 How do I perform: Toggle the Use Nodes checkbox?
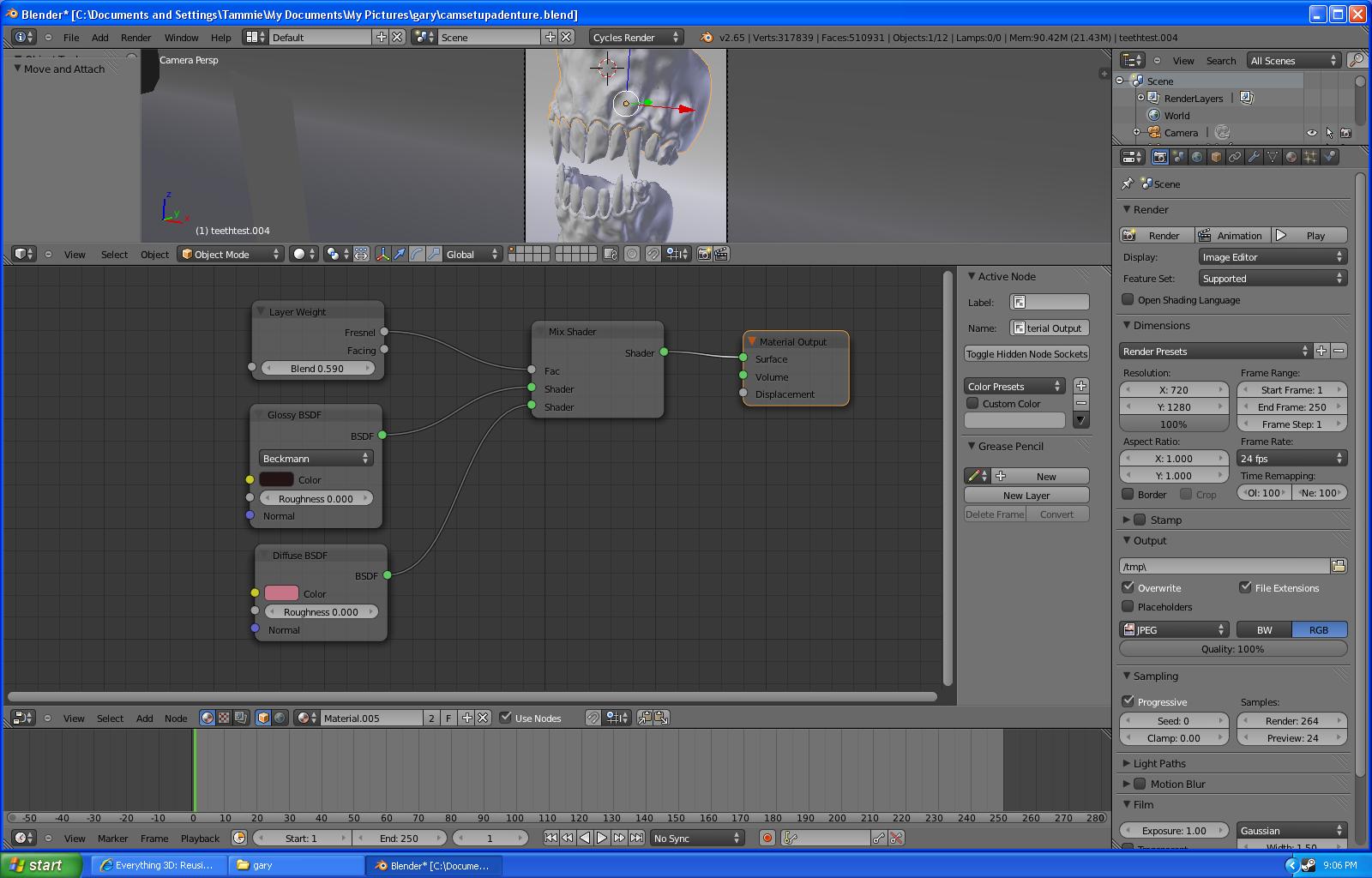pos(505,718)
